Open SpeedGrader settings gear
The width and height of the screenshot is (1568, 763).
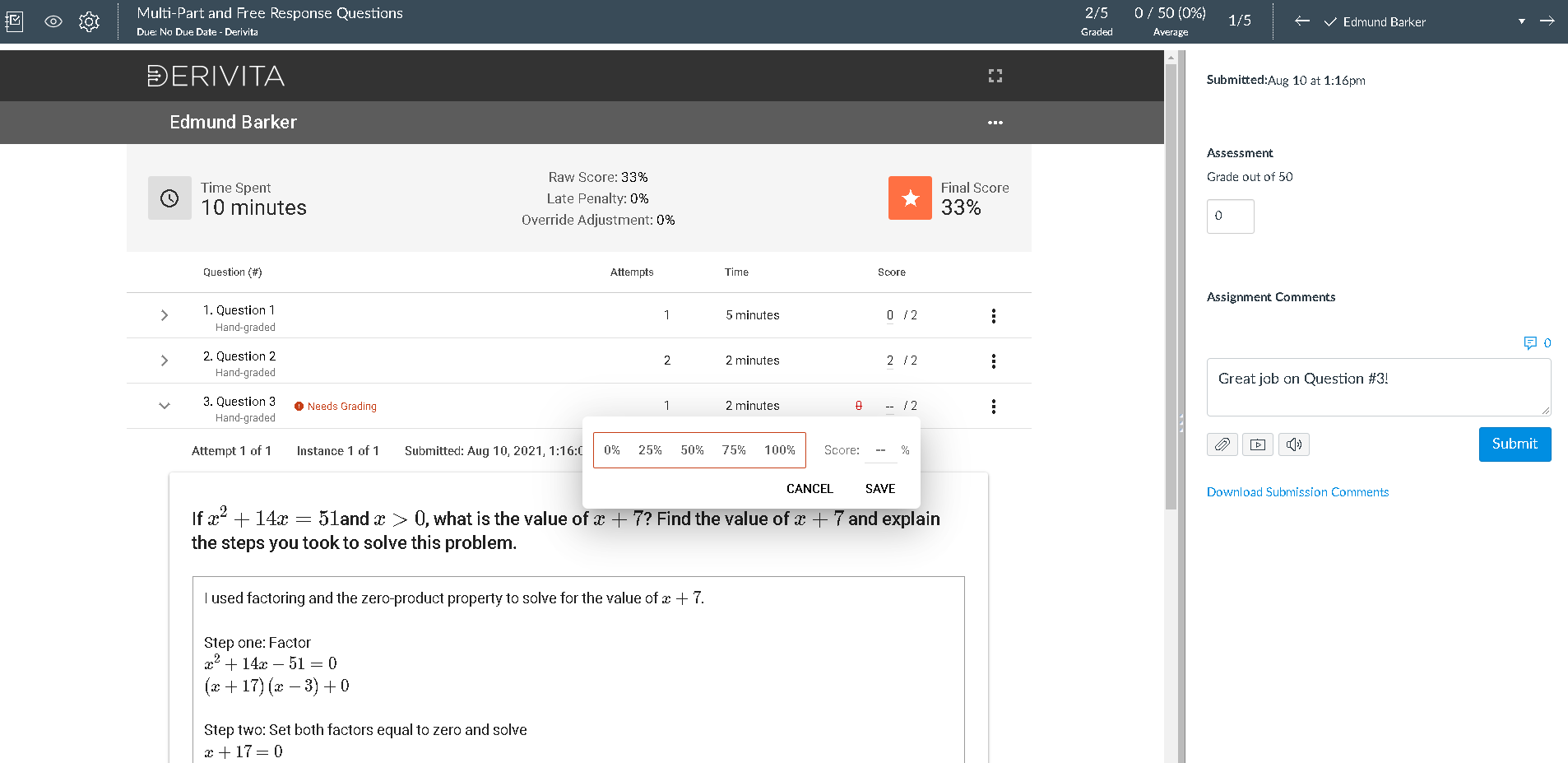[x=89, y=21]
